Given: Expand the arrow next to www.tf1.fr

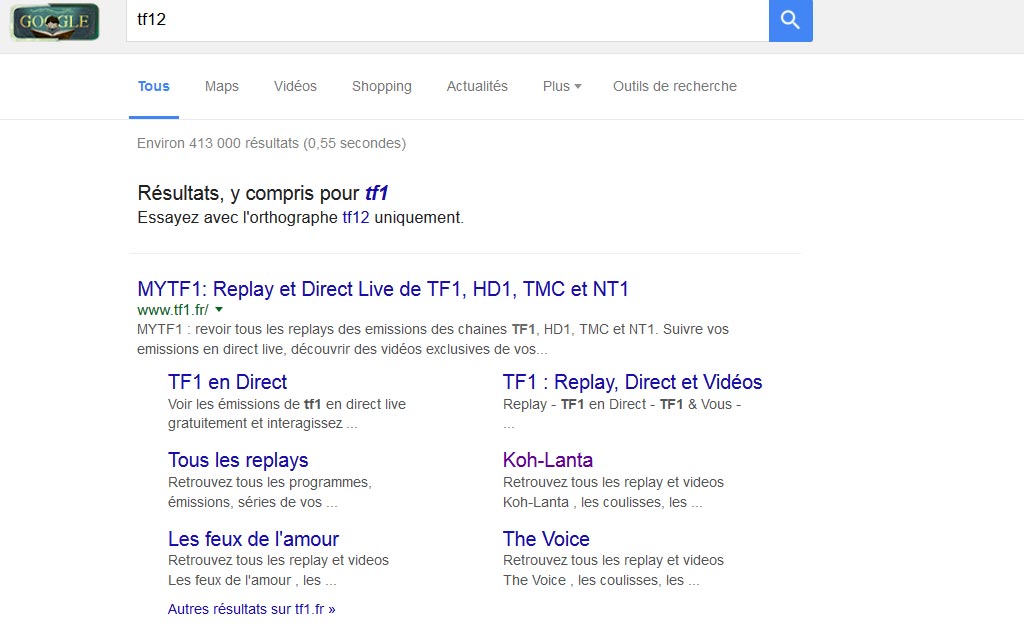Looking at the screenshot, I should [219, 310].
